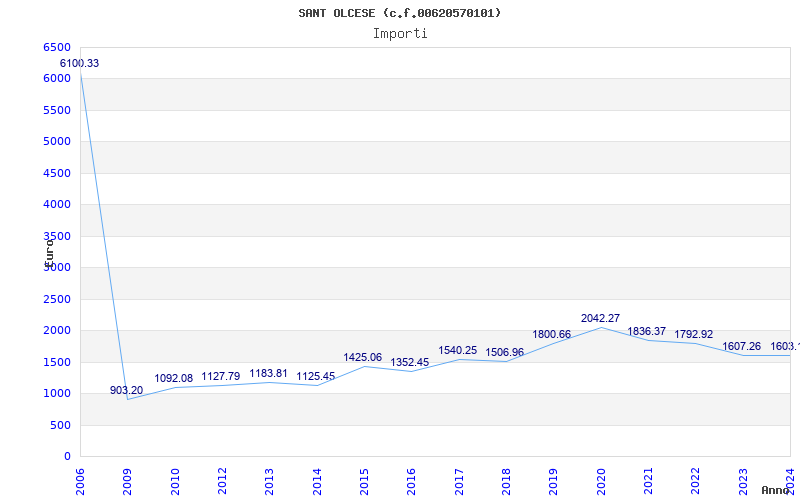Click the 2020 year axis label
The height and width of the screenshot is (500, 800).
pyautogui.click(x=601, y=481)
